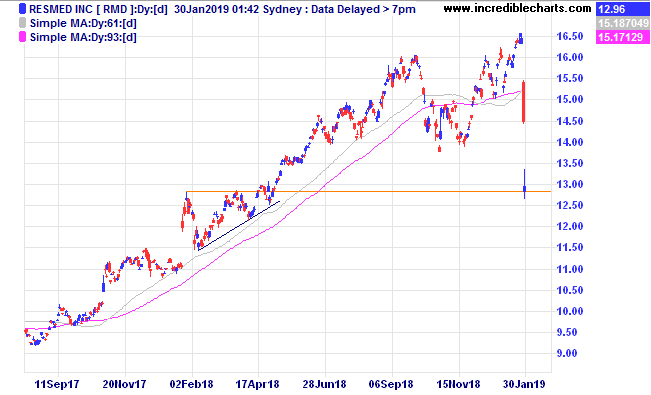Click the 20Nov17 date axis label

[124, 384]
